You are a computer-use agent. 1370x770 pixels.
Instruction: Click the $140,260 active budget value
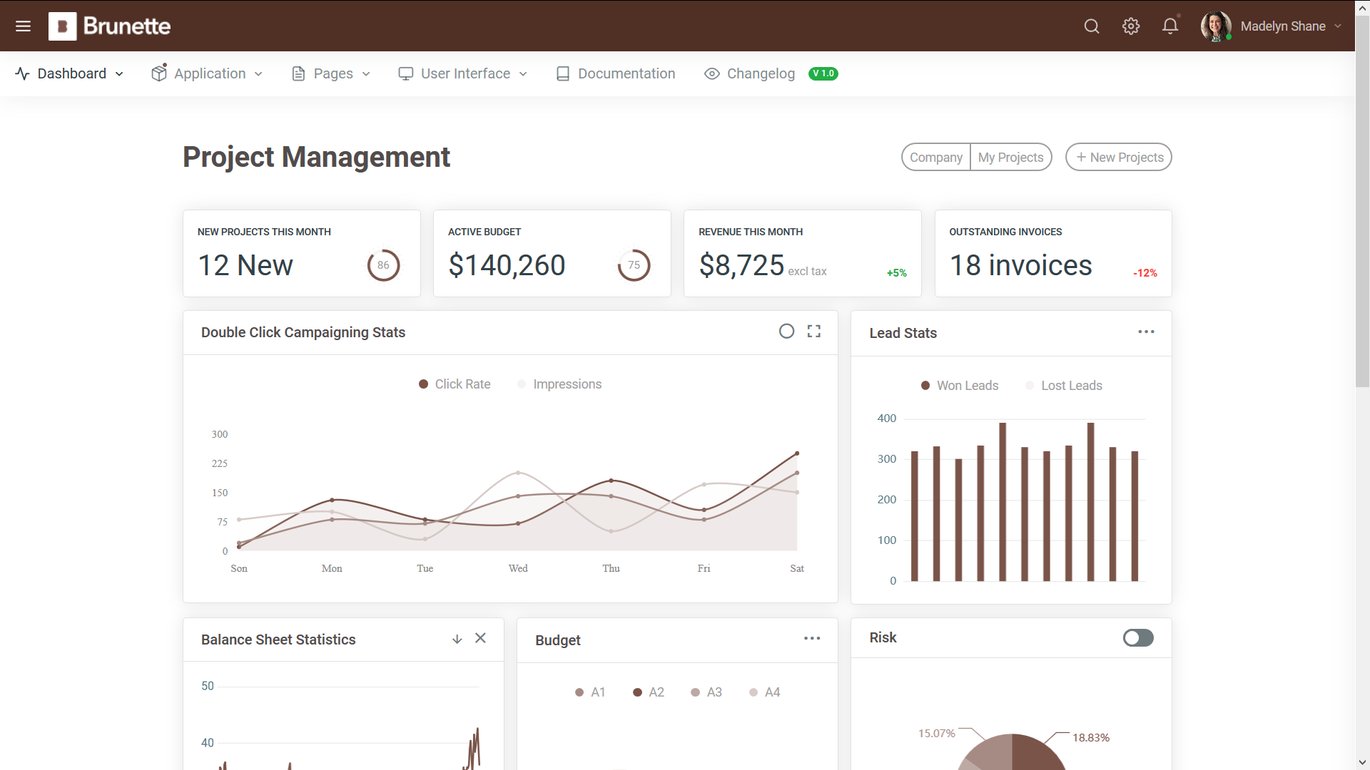507,265
